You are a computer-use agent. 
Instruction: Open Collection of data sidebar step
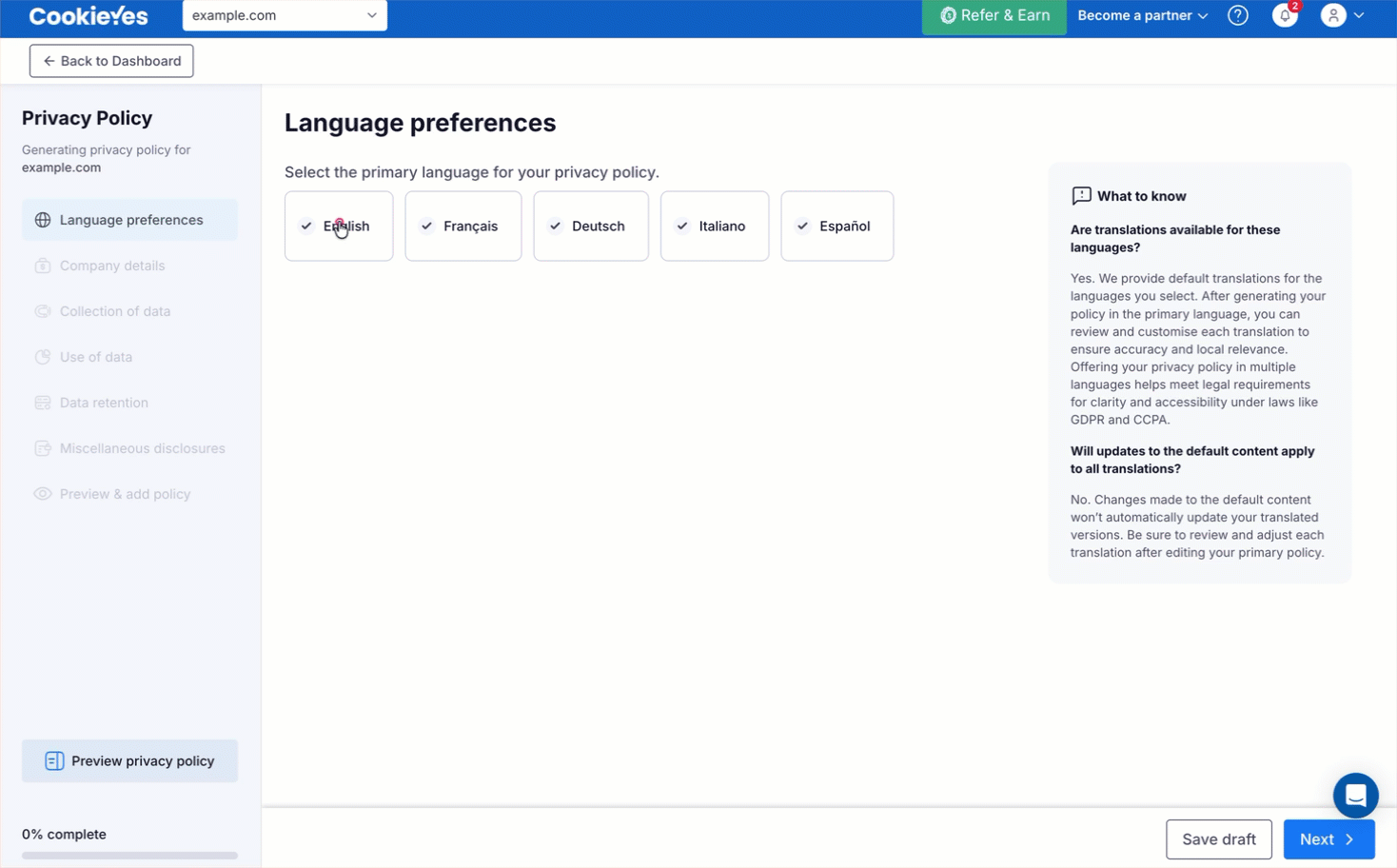tap(130, 311)
